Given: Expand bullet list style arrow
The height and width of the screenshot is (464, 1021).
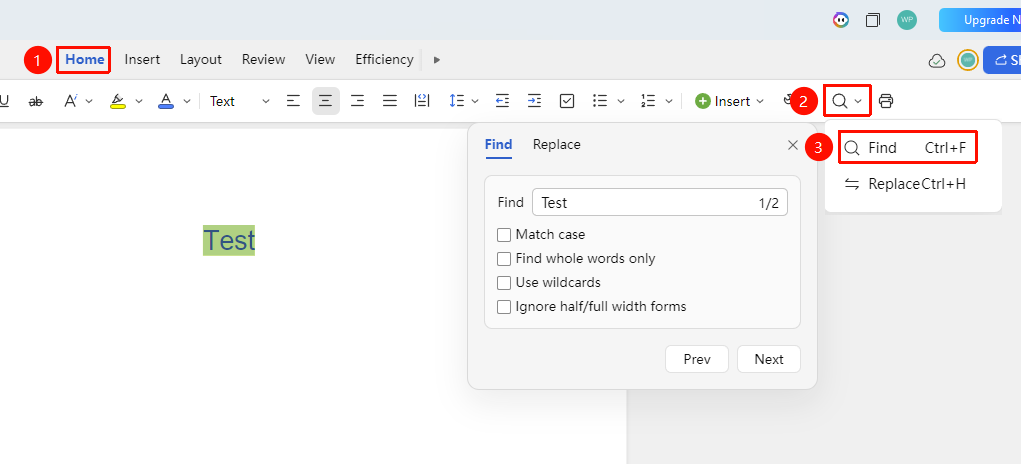Looking at the screenshot, I should [621, 102].
